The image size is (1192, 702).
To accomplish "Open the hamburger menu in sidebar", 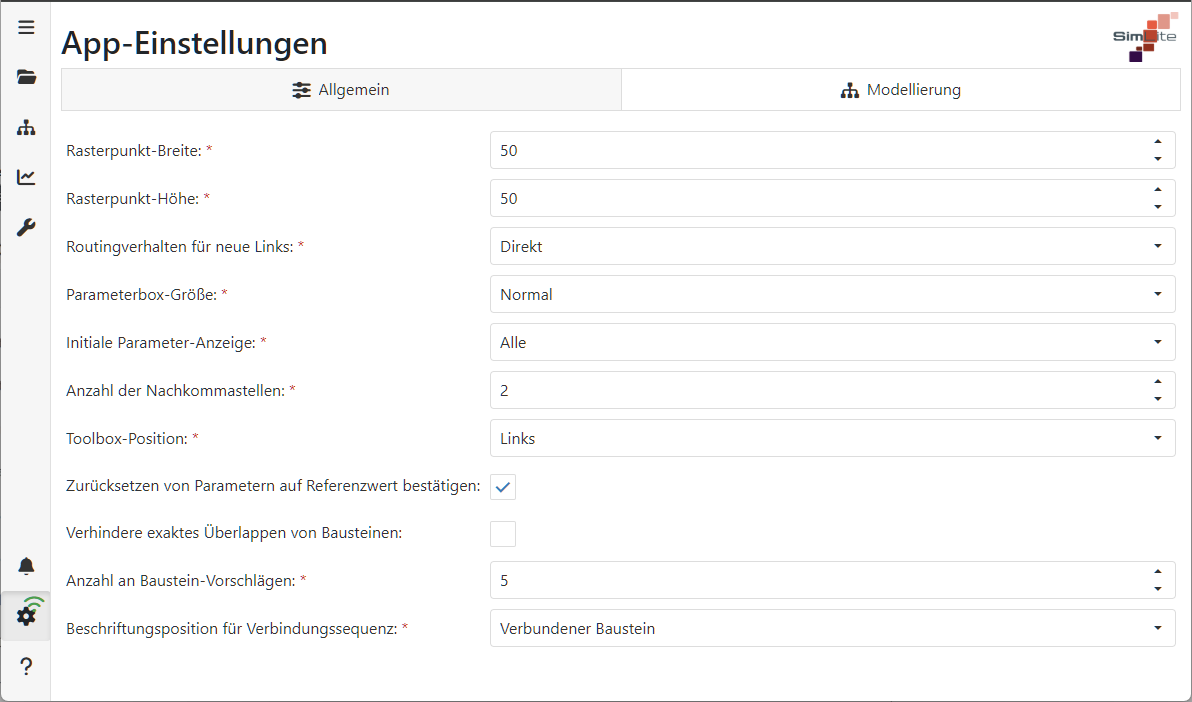I will 26,27.
